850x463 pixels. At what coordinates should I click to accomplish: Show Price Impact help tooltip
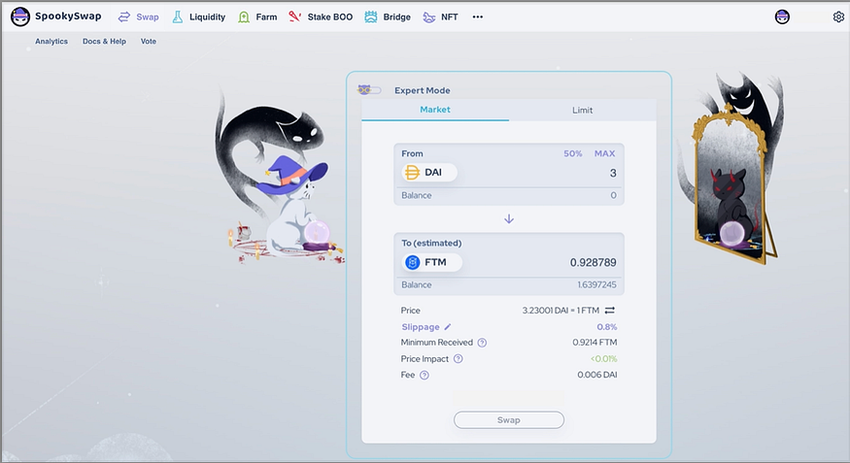coord(458,358)
